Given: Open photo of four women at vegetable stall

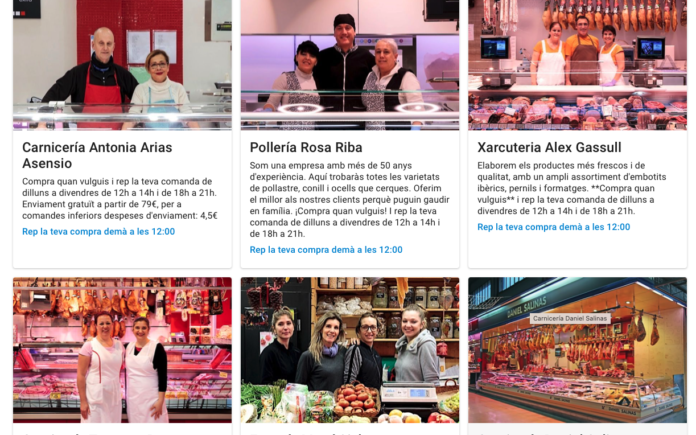Looking at the screenshot, I should point(350,350).
